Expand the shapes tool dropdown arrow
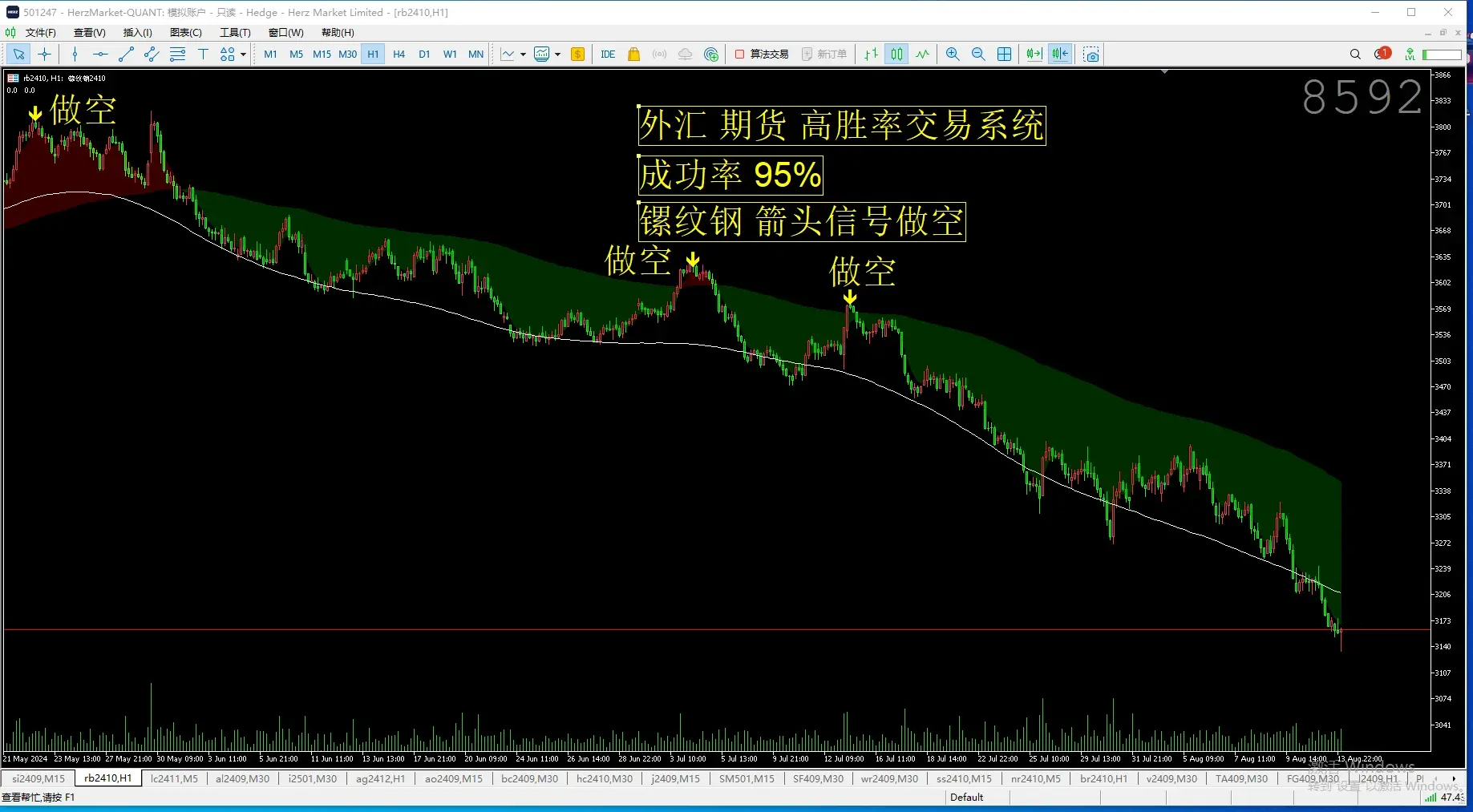Viewport: 1473px width, 812px height. (x=244, y=54)
